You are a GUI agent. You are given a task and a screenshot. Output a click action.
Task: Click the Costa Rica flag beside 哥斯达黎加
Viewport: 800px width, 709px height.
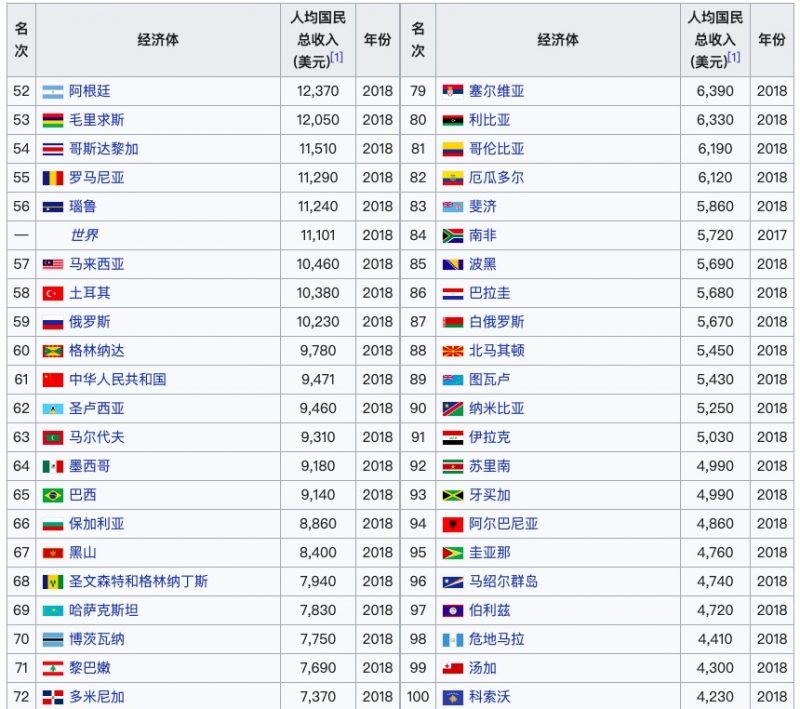[53, 149]
